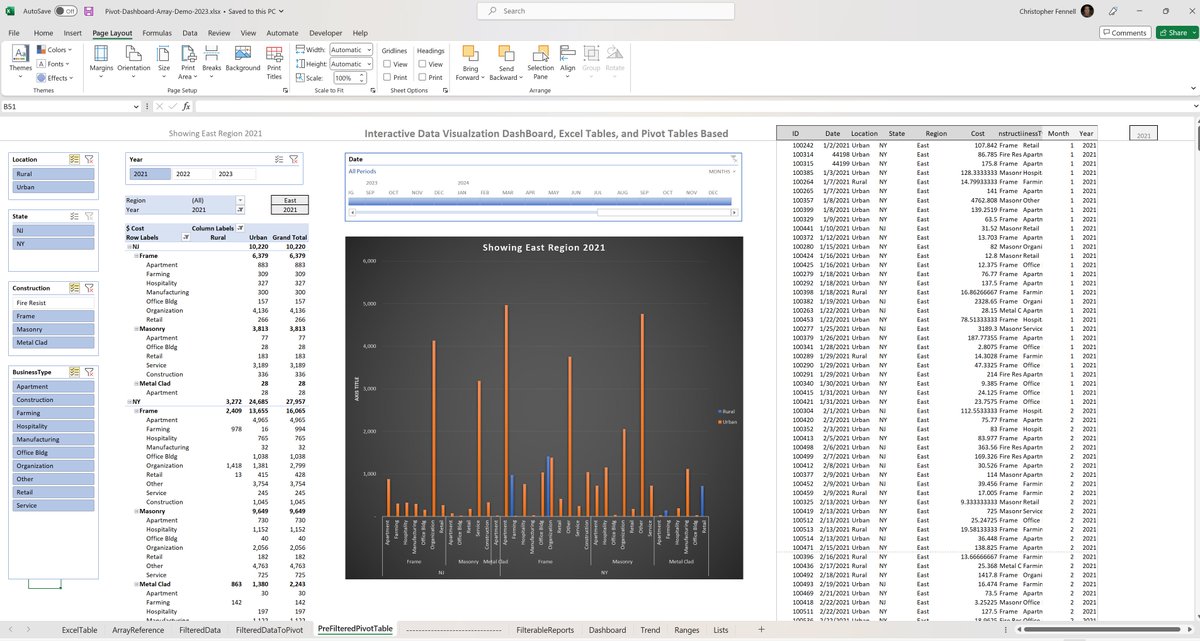Toggle multi-select icon on Year slicer
The width and height of the screenshot is (1200, 641).
[280, 158]
